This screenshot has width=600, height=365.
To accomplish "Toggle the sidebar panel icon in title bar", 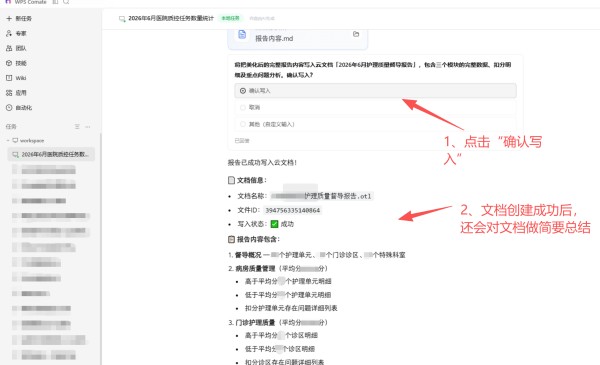I will point(55,2).
